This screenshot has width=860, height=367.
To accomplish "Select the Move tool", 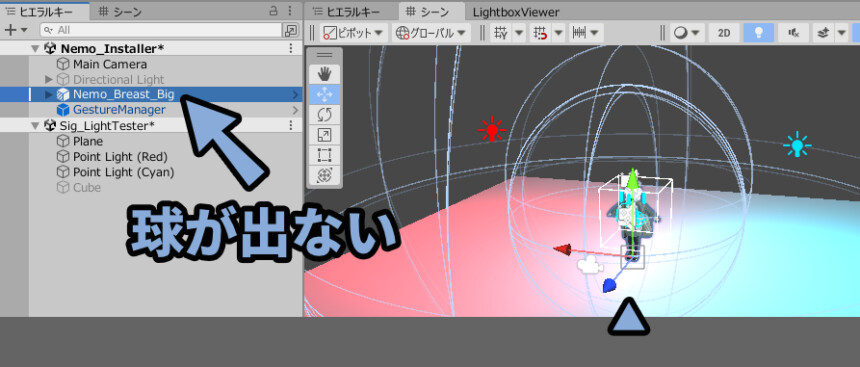I will 325,94.
